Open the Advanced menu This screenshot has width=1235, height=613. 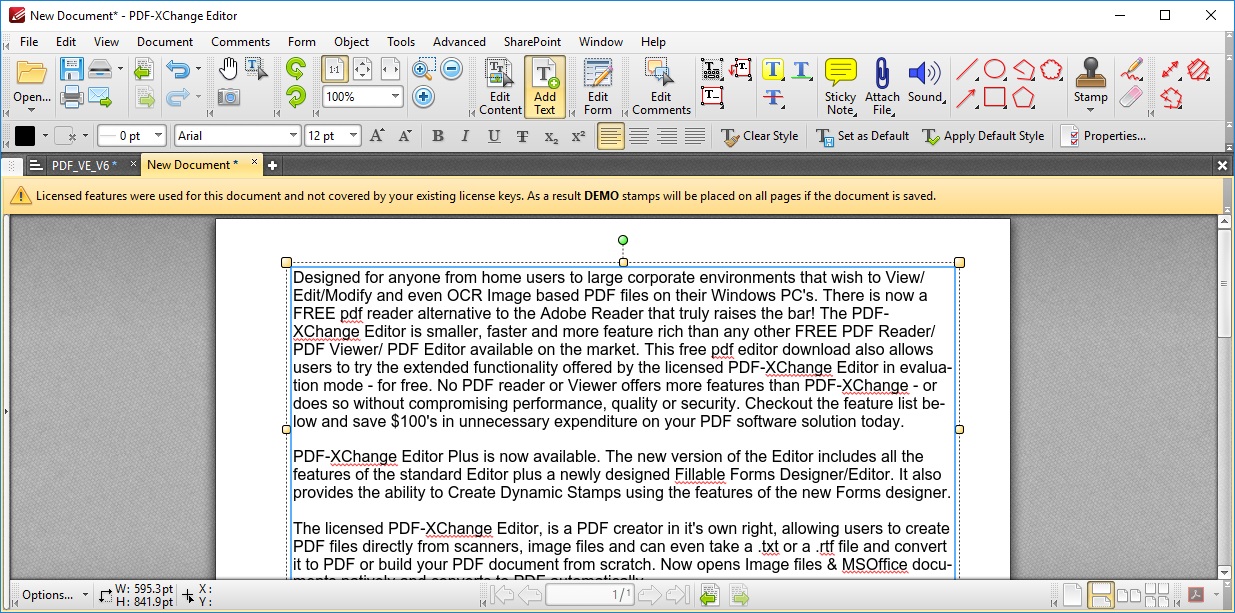[459, 42]
